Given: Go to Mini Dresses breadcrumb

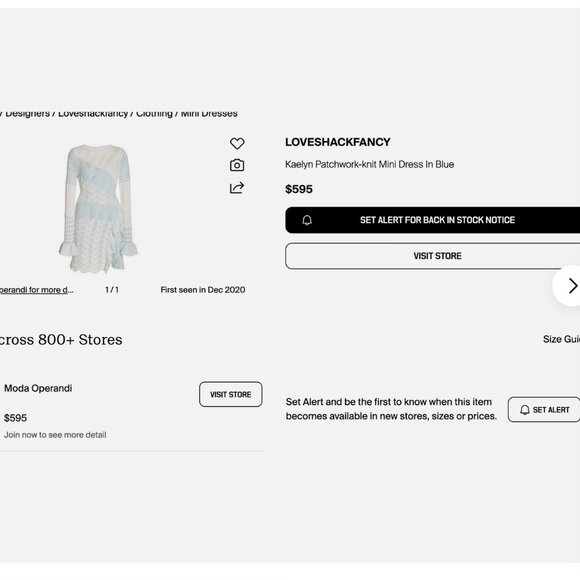Looking at the screenshot, I should click(x=209, y=114).
